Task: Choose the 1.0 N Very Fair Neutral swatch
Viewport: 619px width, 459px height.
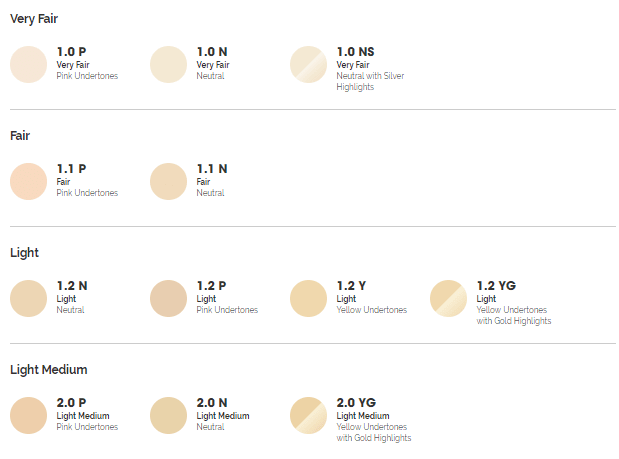Action: [x=168, y=64]
